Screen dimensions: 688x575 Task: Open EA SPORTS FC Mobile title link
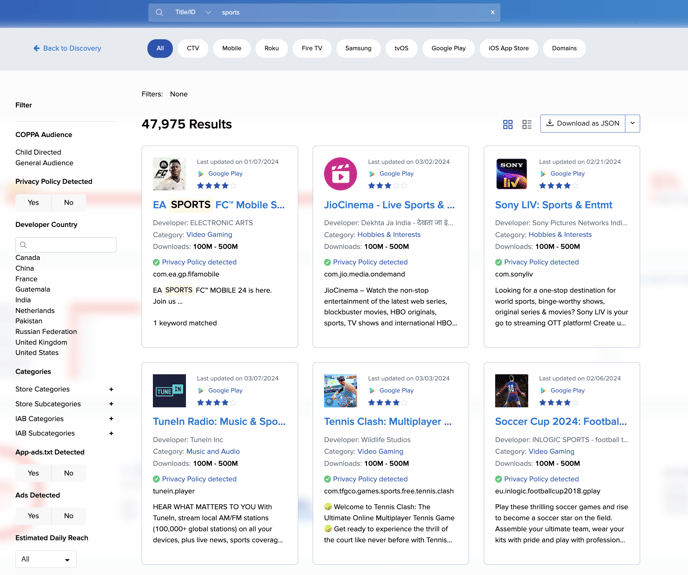click(x=219, y=205)
